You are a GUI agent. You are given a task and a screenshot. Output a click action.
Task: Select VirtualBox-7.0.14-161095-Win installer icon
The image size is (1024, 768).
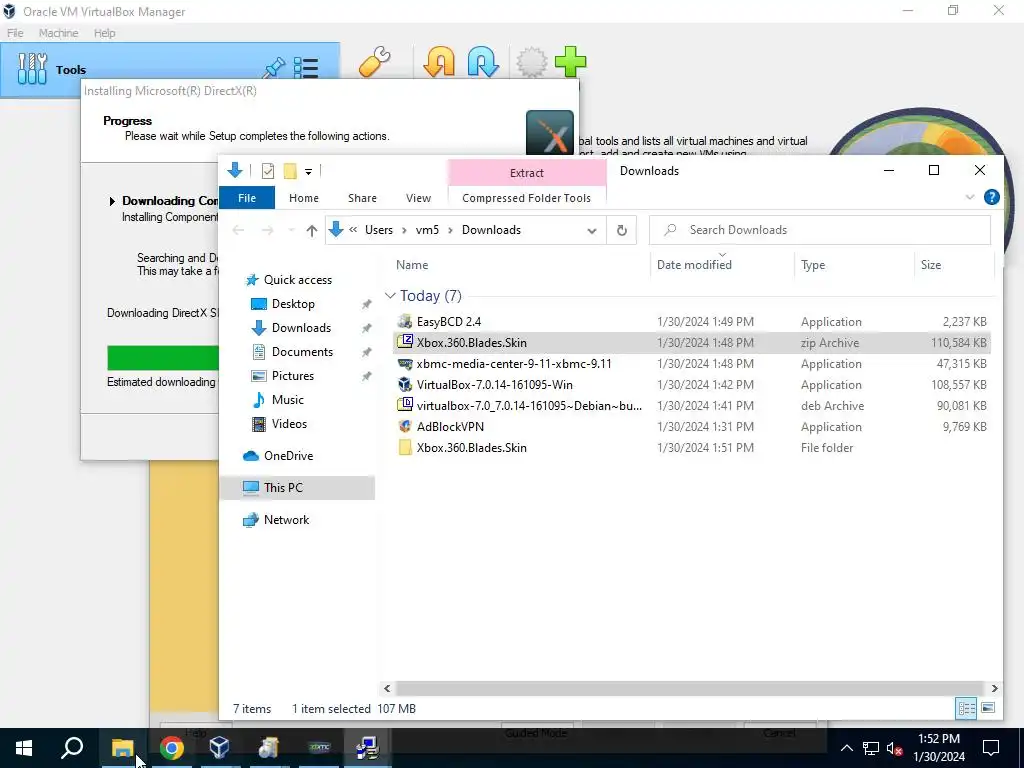(x=405, y=384)
